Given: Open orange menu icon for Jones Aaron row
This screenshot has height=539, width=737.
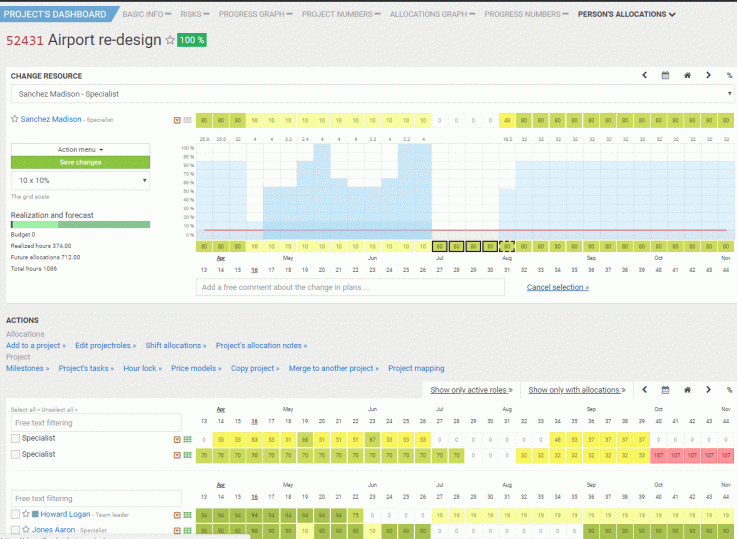Looking at the screenshot, I should pos(177,531).
